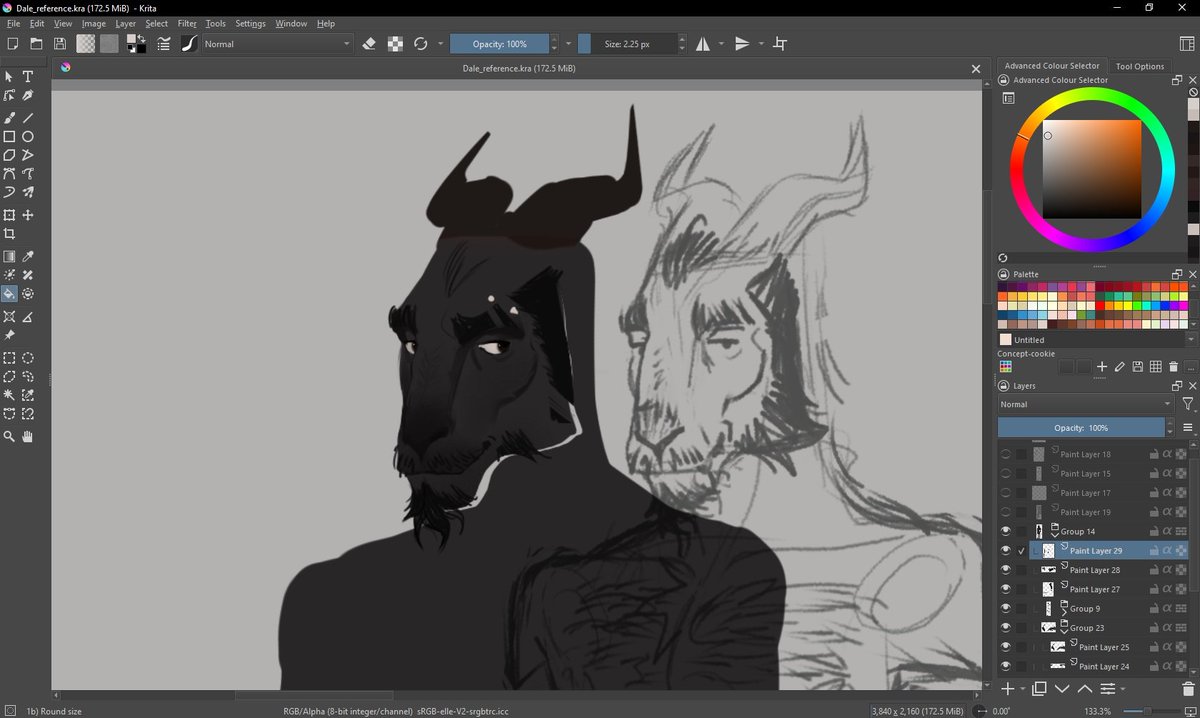Image resolution: width=1200 pixels, height=718 pixels.
Task: Create a new document
Action: coord(12,44)
